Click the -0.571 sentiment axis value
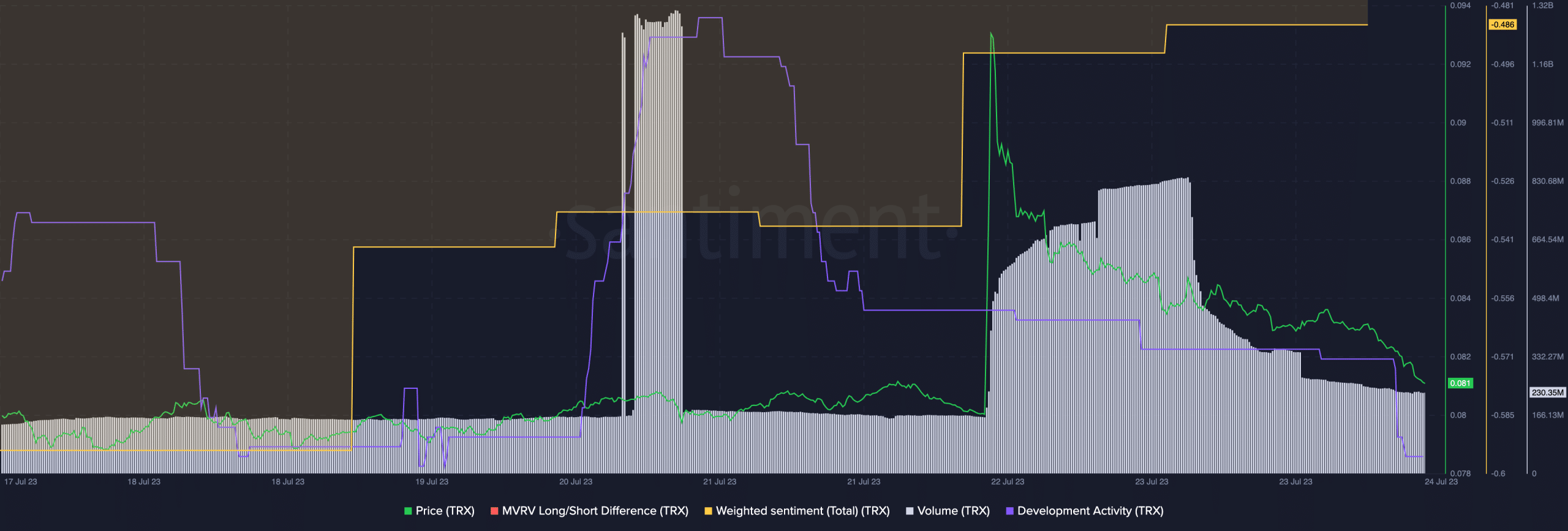Screen dimensions: 1568x531 (1502, 356)
